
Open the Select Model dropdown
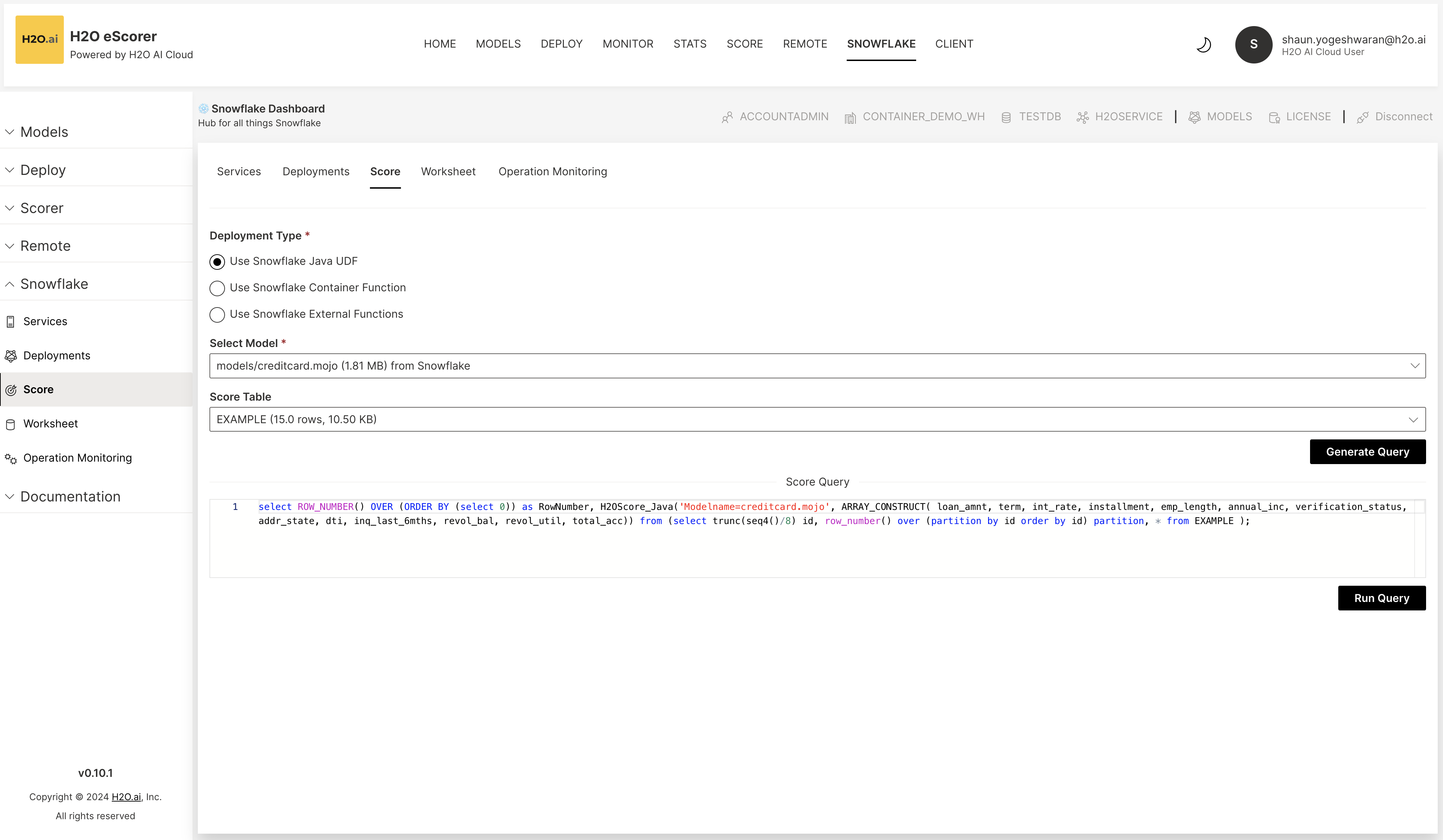pos(817,366)
